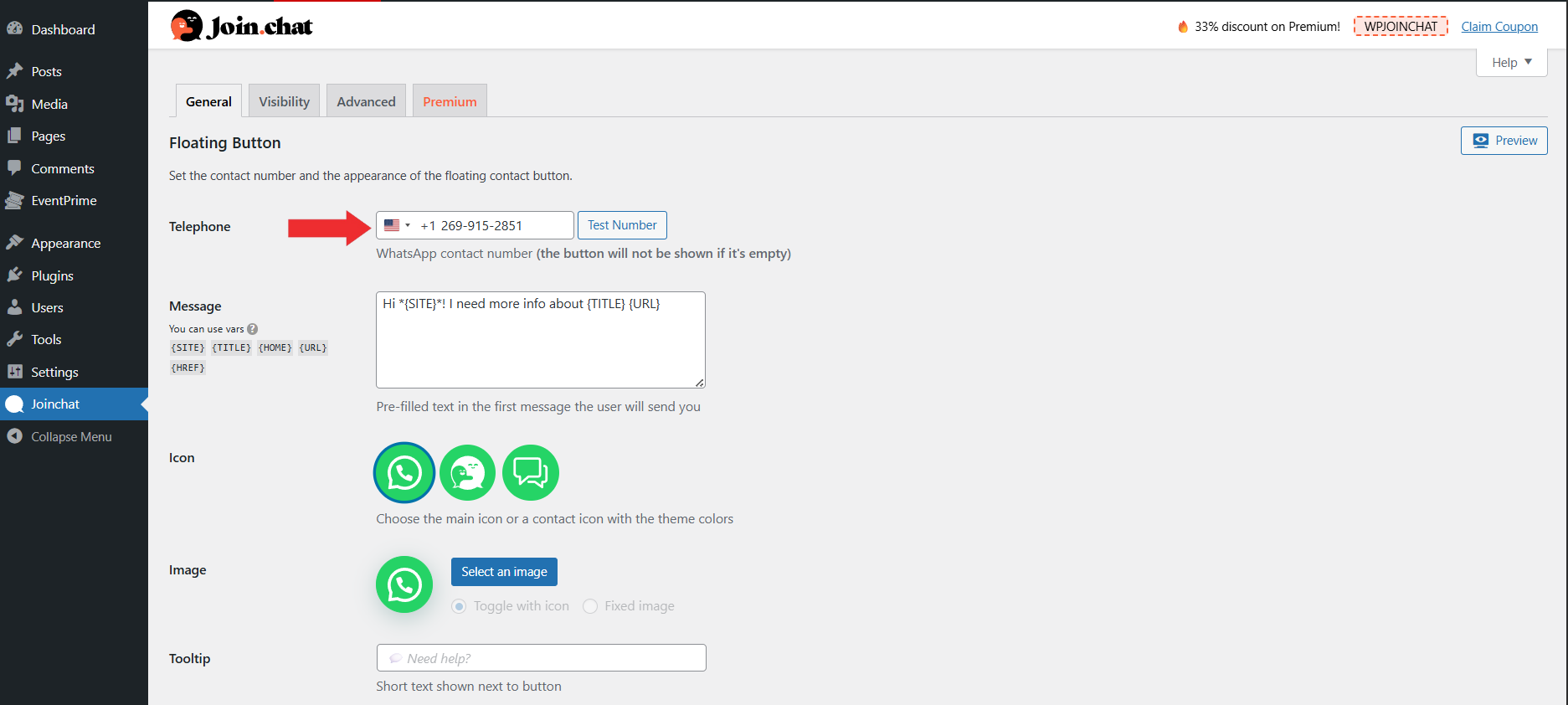This screenshot has width=1568, height=705.
Task: Go to EventPrime in sidebar
Action: 64,201
